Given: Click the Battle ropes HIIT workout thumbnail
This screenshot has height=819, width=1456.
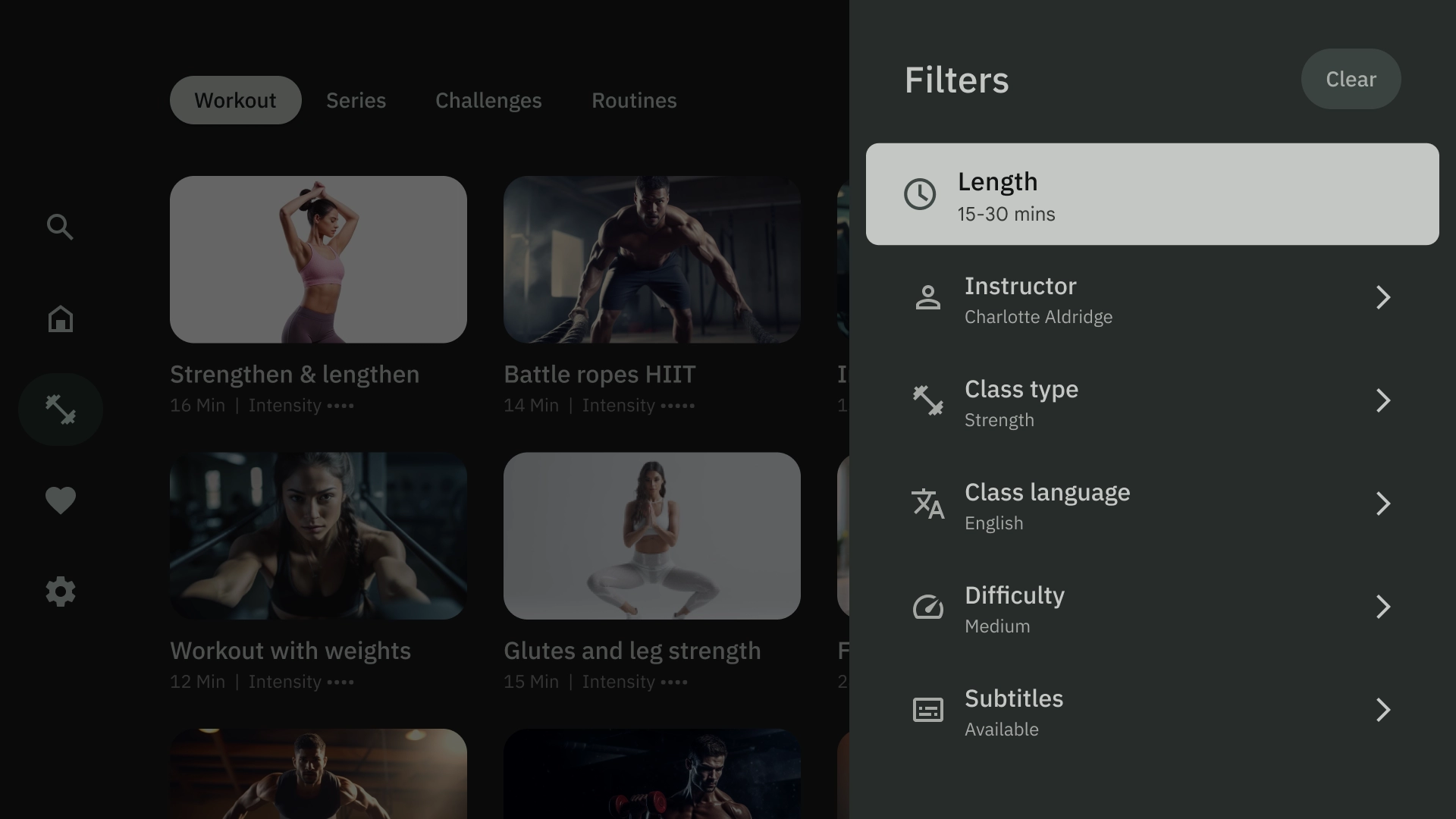Looking at the screenshot, I should point(651,259).
